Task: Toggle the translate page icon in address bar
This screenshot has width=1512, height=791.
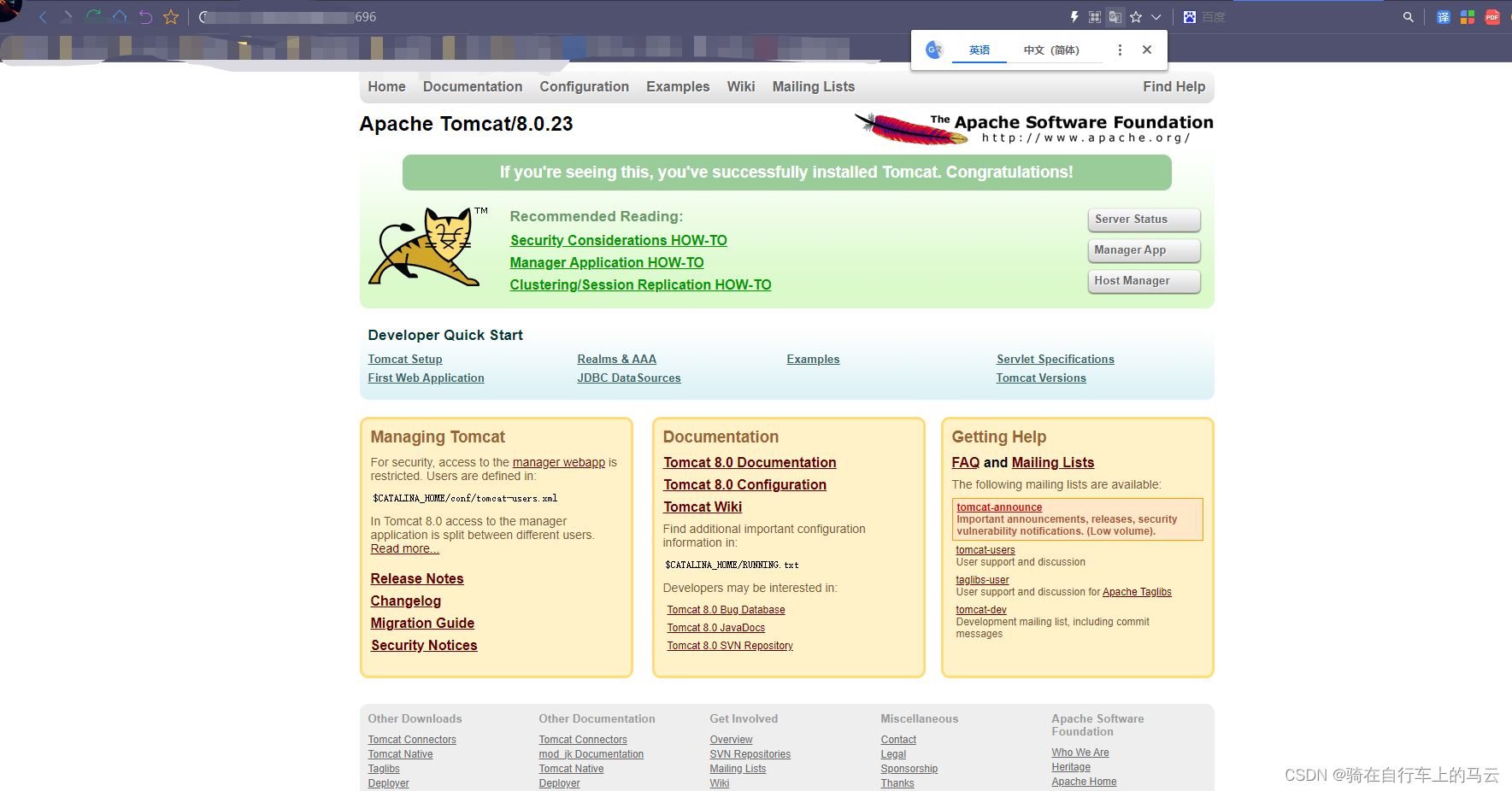Action: [1115, 17]
